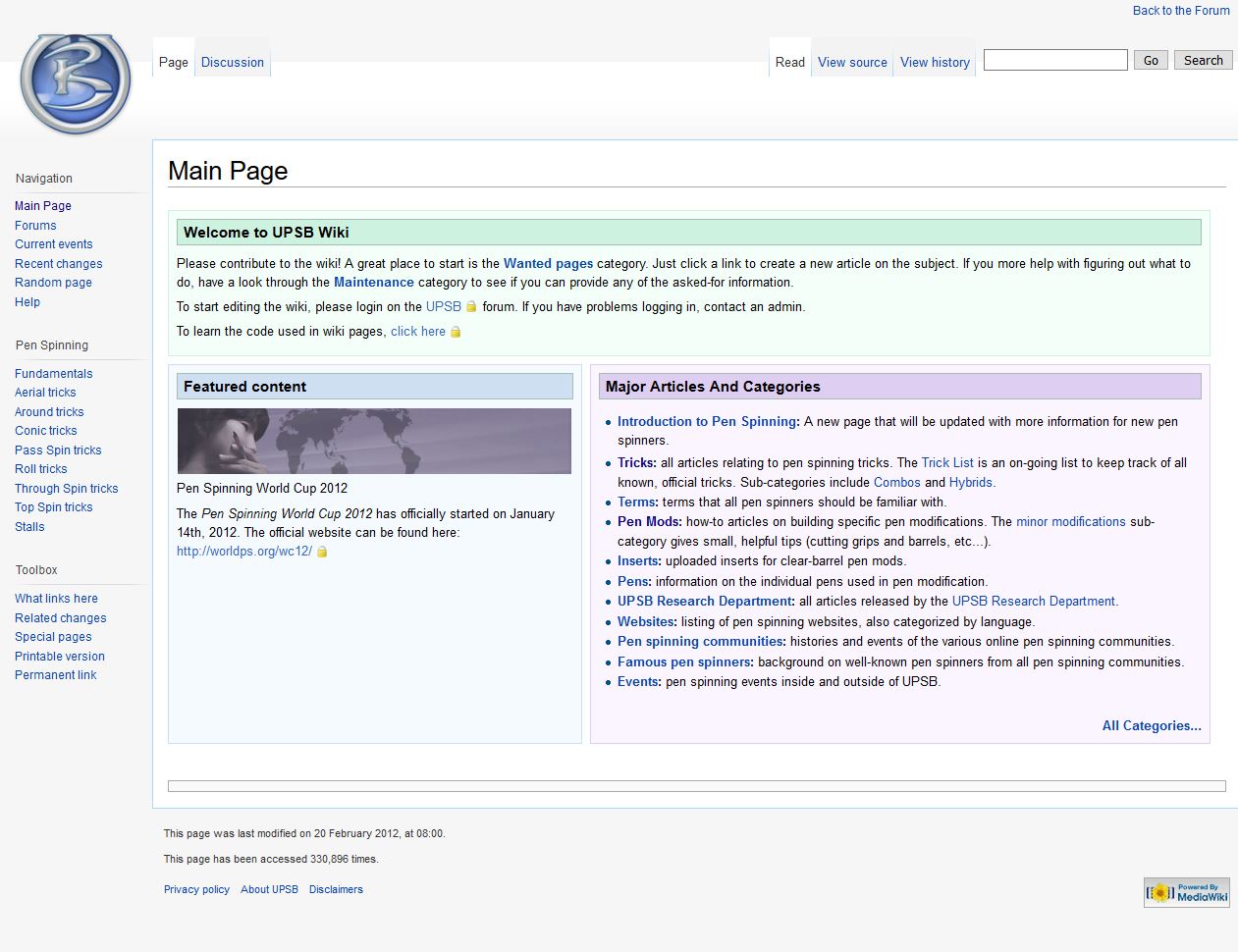Screen dimensions: 1238x952
Task: Switch to the Discussion tab
Action: 232,62
